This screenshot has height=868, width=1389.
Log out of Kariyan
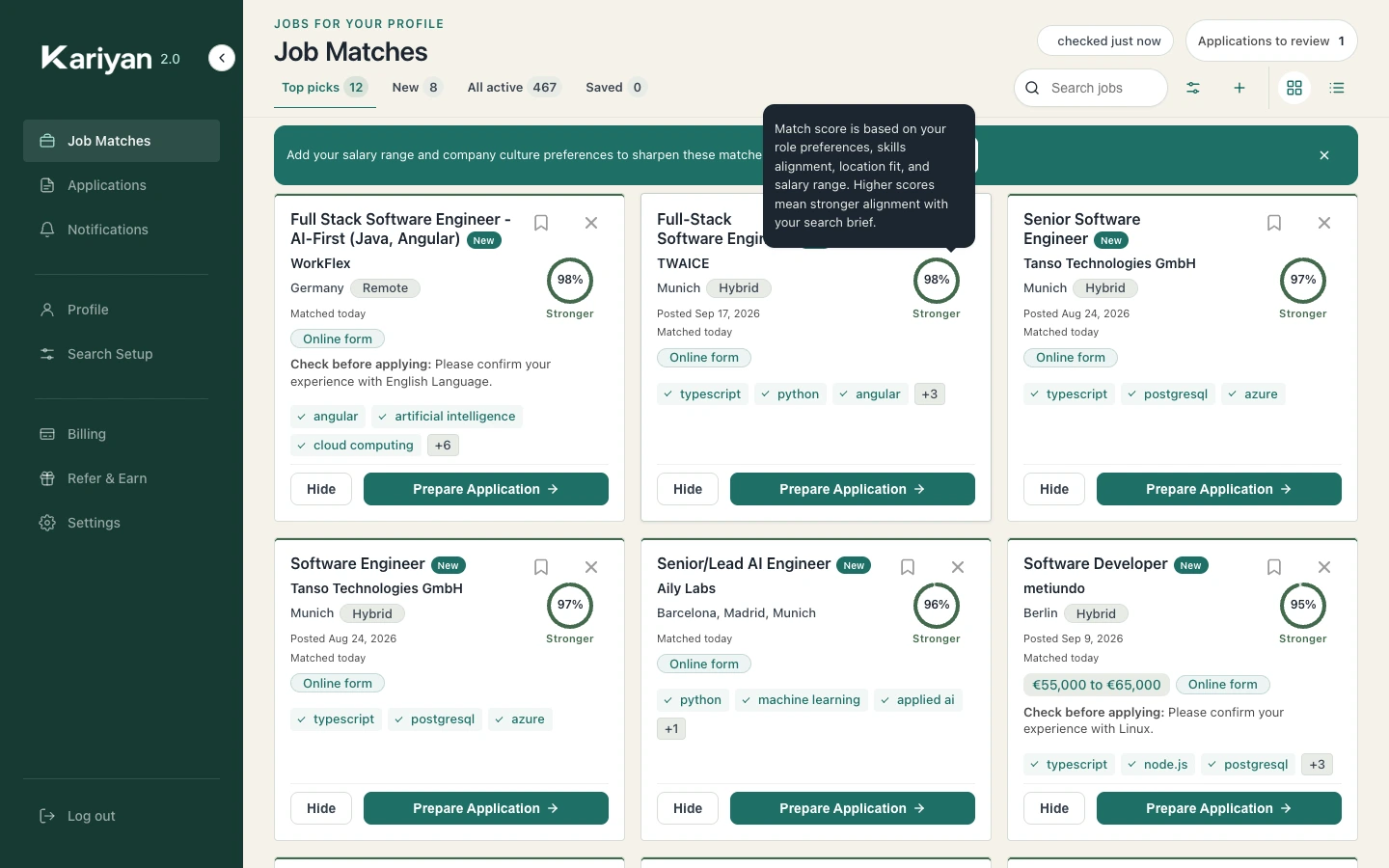tap(122, 816)
